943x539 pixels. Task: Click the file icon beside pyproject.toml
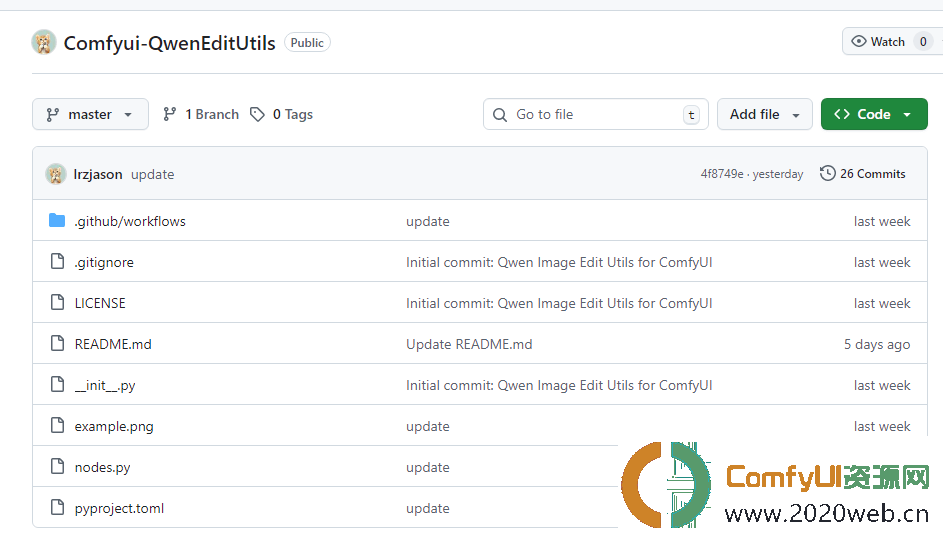pyautogui.click(x=57, y=507)
